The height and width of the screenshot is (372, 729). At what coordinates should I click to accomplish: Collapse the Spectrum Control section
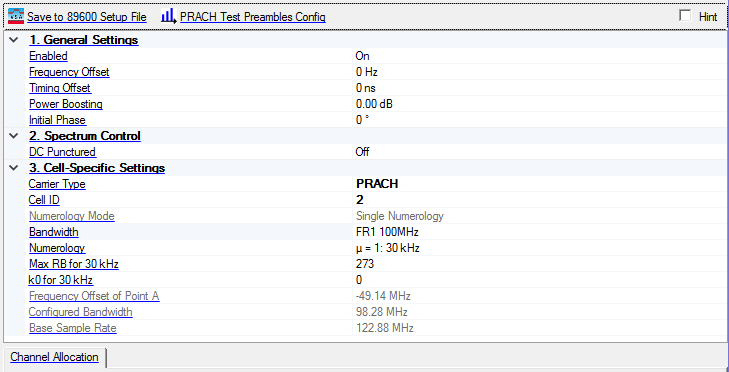tap(14, 136)
